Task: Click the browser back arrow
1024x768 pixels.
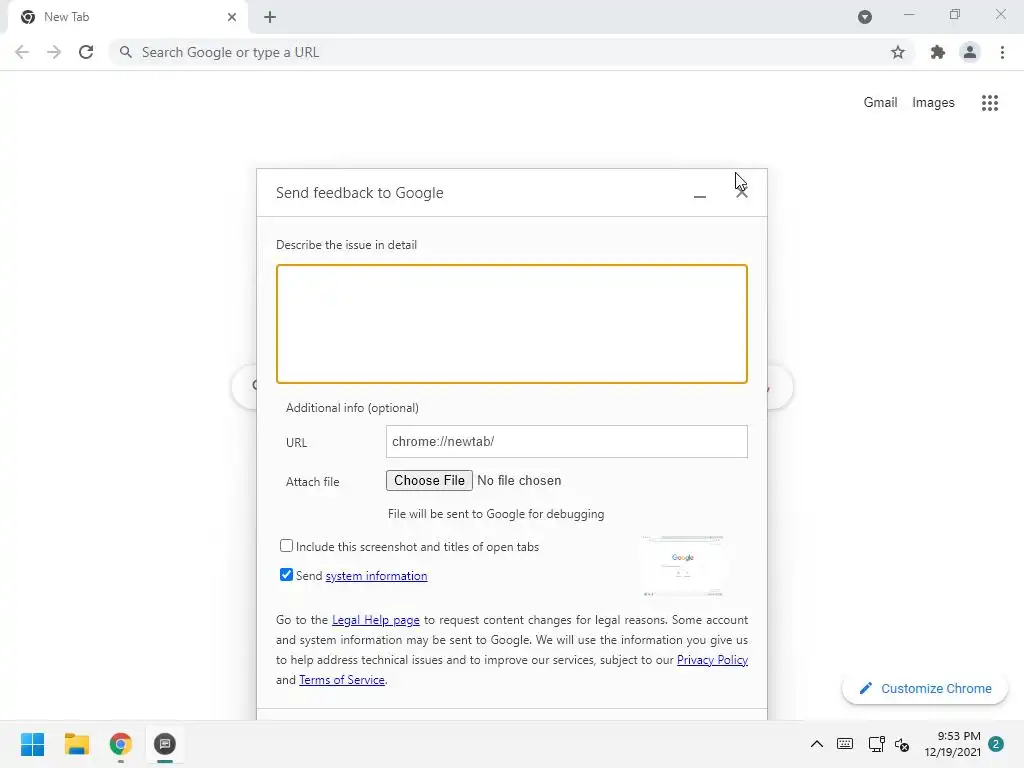Action: pos(22,52)
